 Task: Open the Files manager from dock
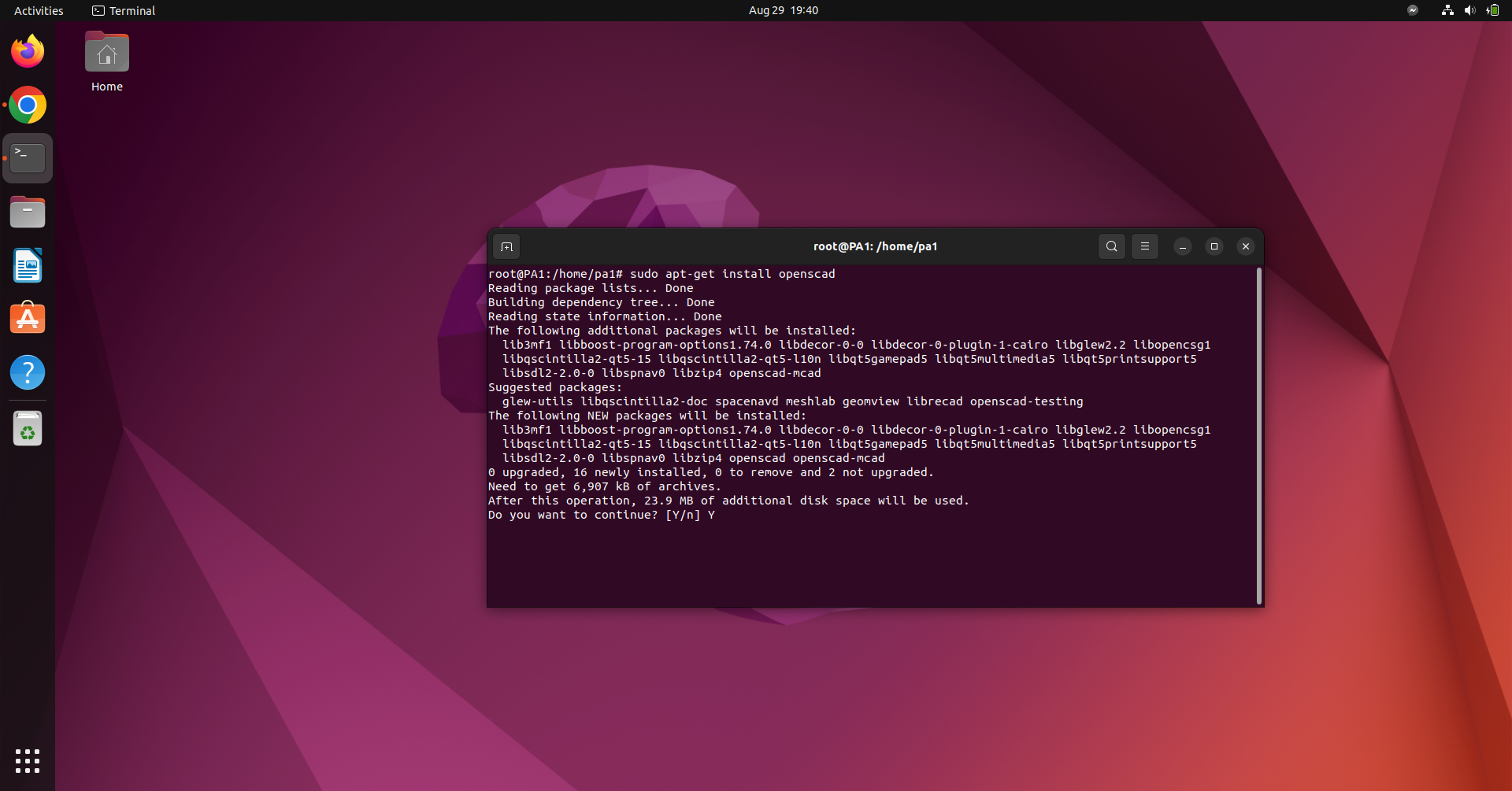click(x=28, y=213)
